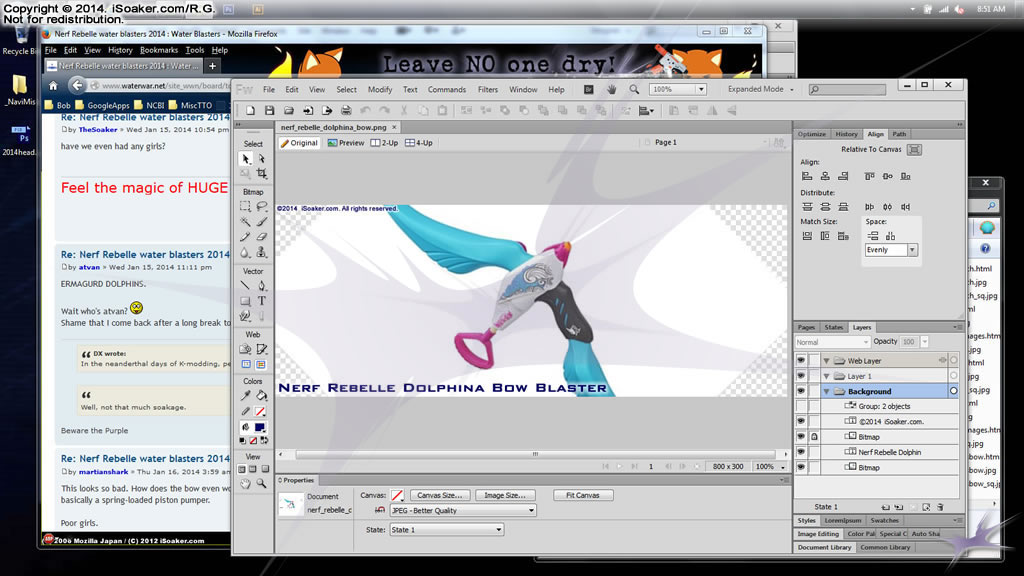This screenshot has width=1024, height=576.
Task: Select the Pointer tool in Fireworks
Action: (246, 159)
